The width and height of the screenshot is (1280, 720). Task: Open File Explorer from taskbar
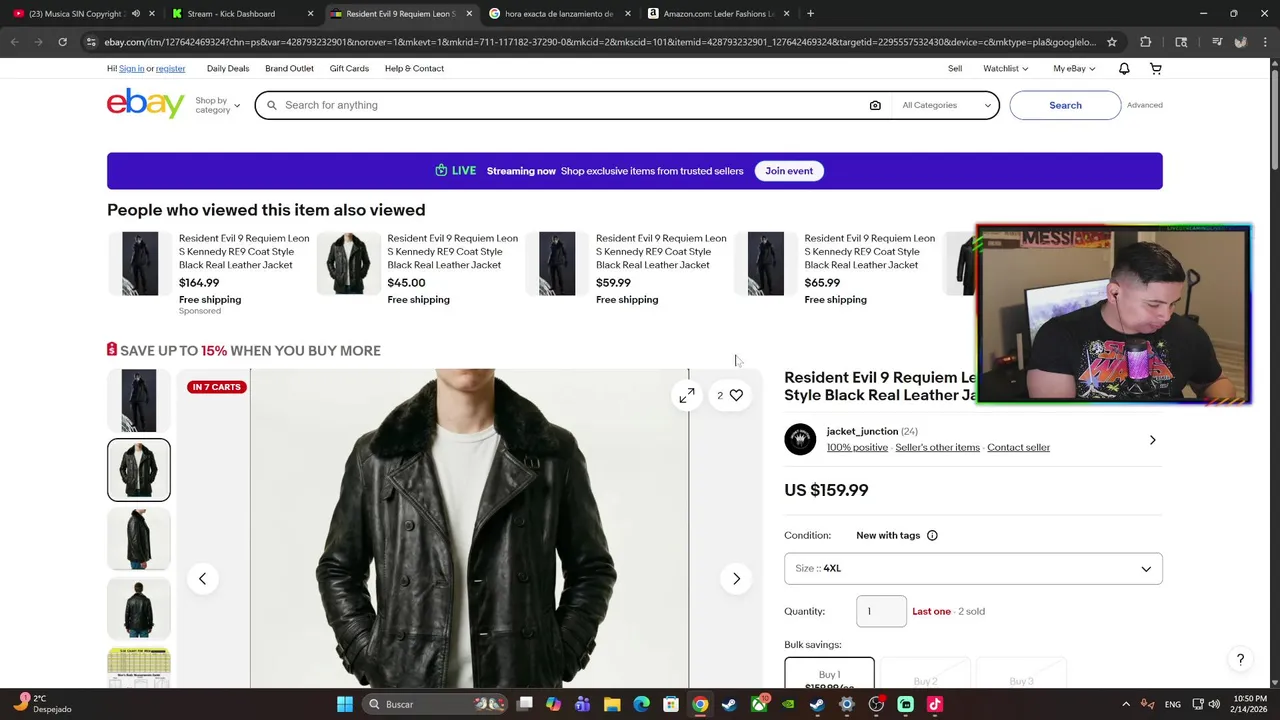612,704
